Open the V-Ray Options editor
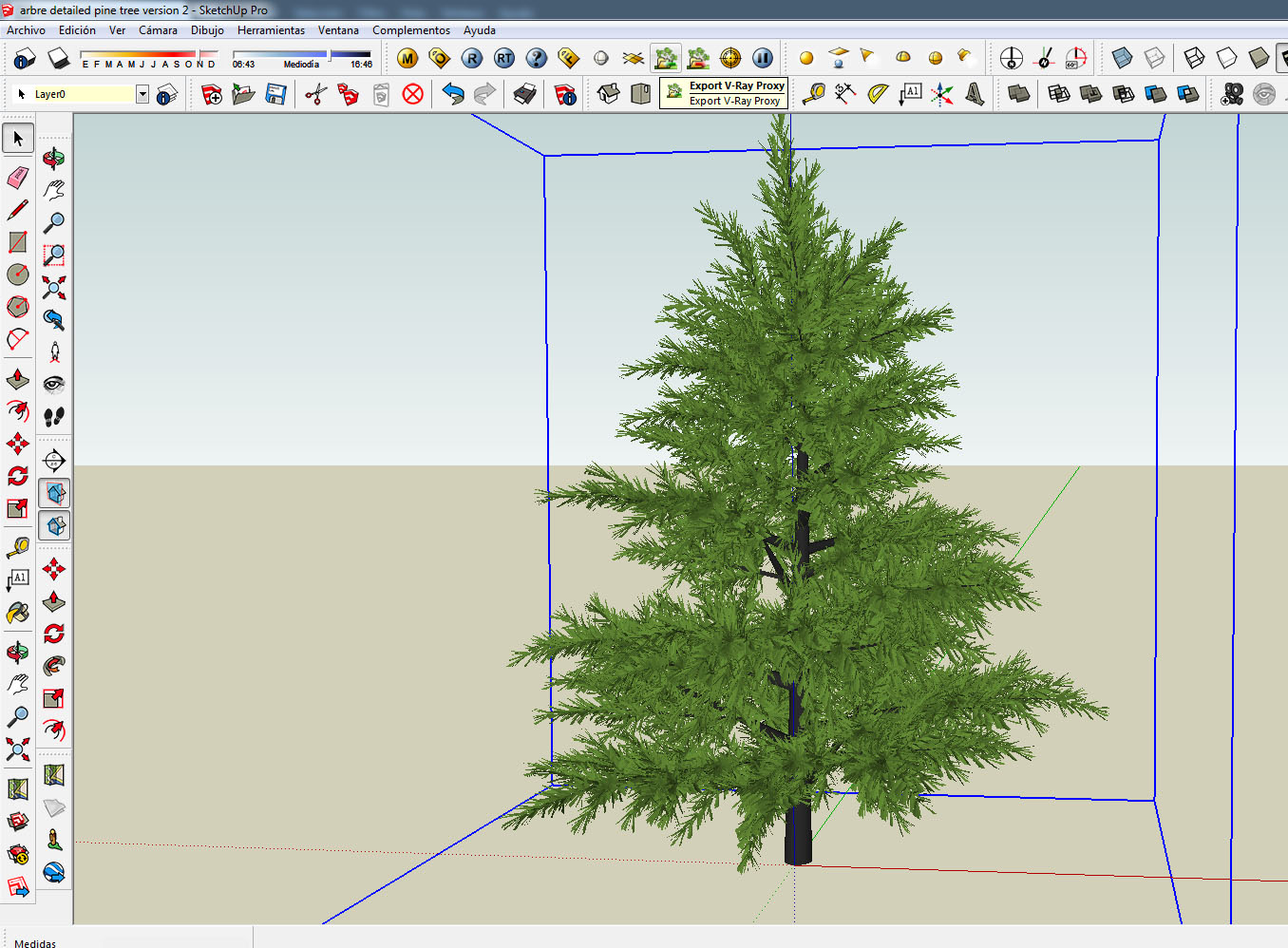The height and width of the screenshot is (948, 1288). coord(440,58)
